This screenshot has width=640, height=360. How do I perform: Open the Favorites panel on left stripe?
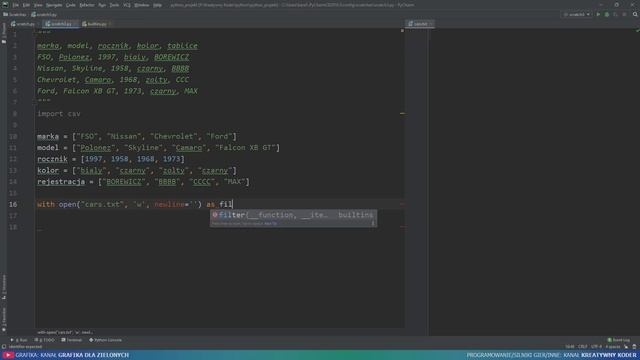coord(4,319)
